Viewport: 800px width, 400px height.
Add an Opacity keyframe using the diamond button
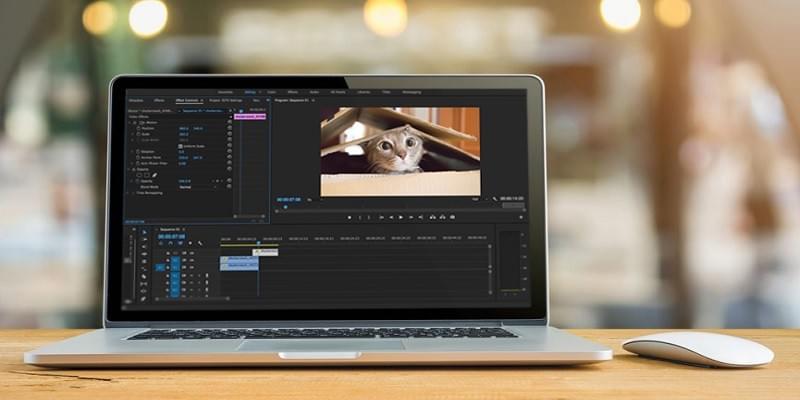click(x=217, y=181)
